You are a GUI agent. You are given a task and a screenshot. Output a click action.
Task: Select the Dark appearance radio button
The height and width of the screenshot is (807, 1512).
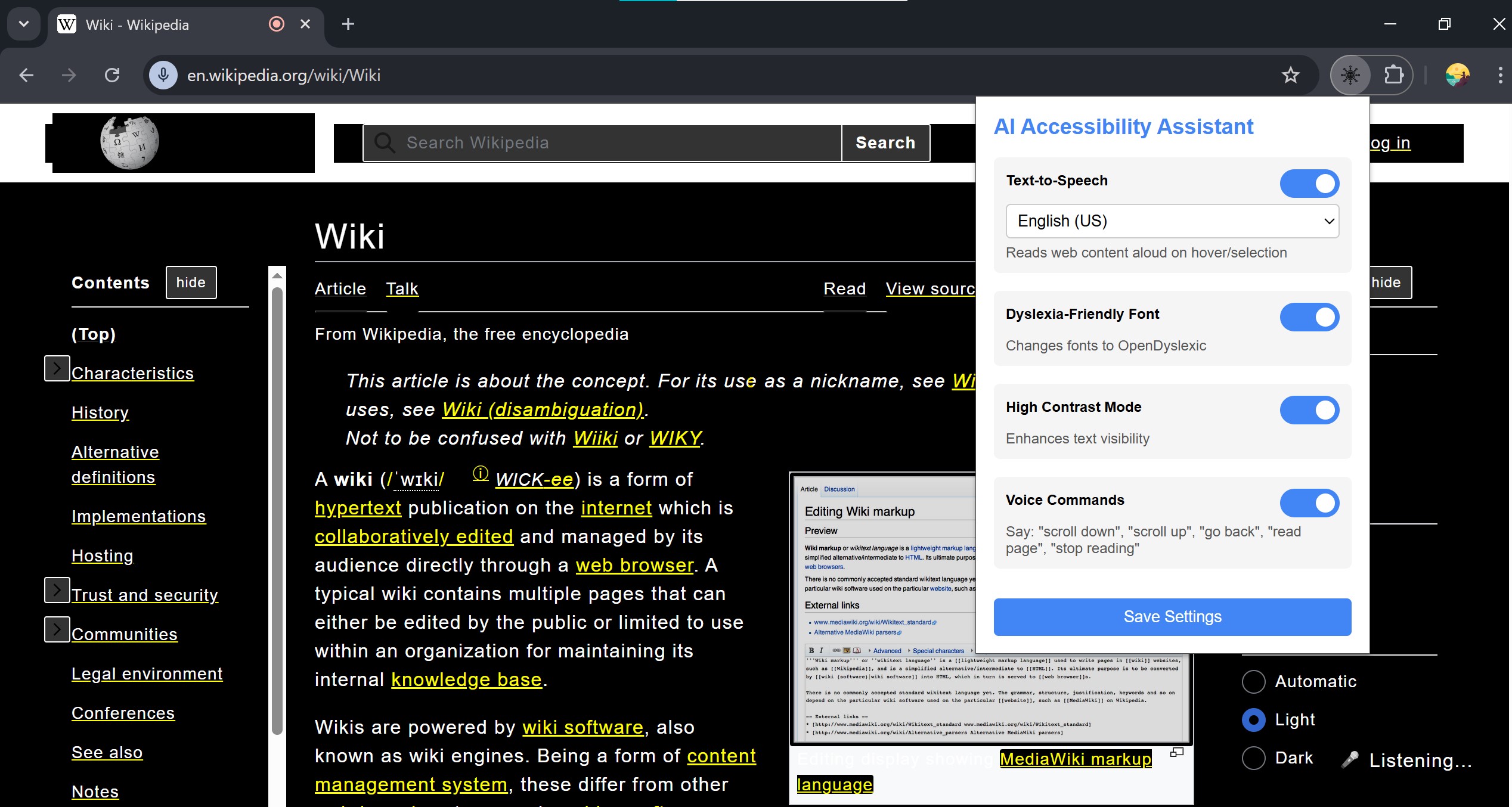point(1253,758)
